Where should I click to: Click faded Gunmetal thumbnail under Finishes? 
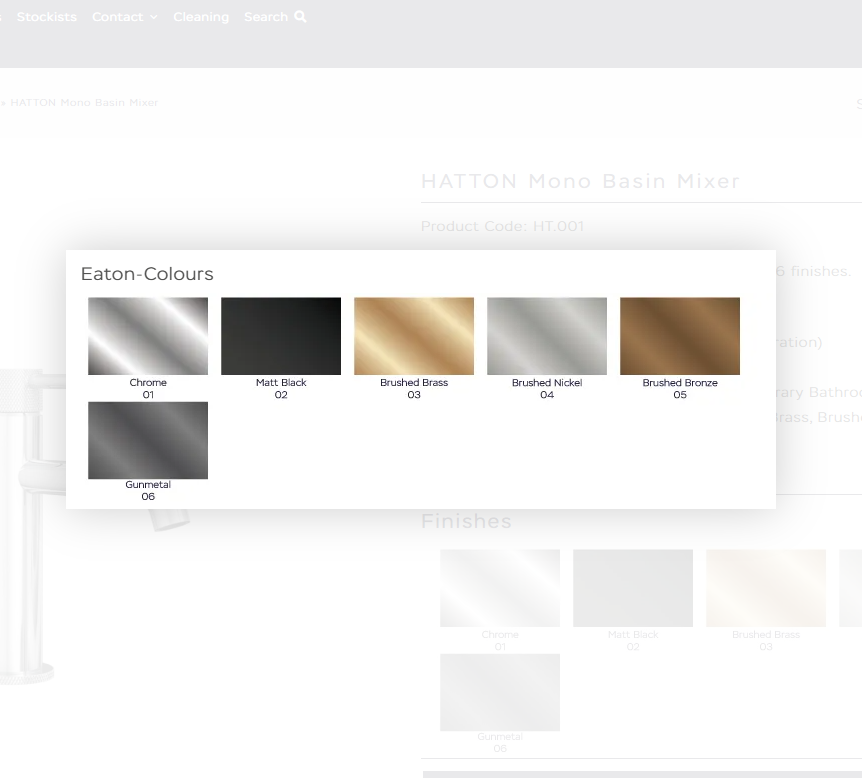point(500,693)
